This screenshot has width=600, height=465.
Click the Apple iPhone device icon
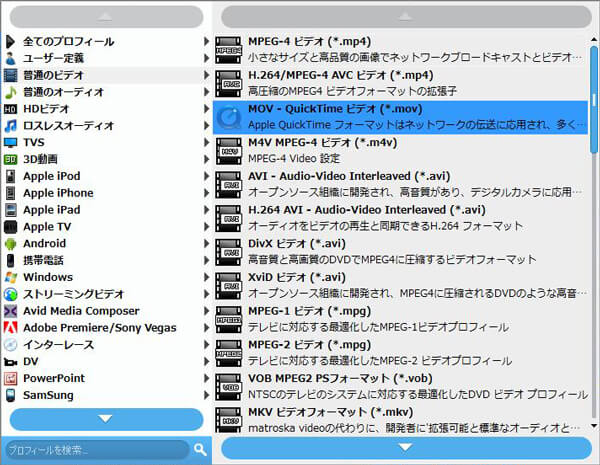point(10,193)
